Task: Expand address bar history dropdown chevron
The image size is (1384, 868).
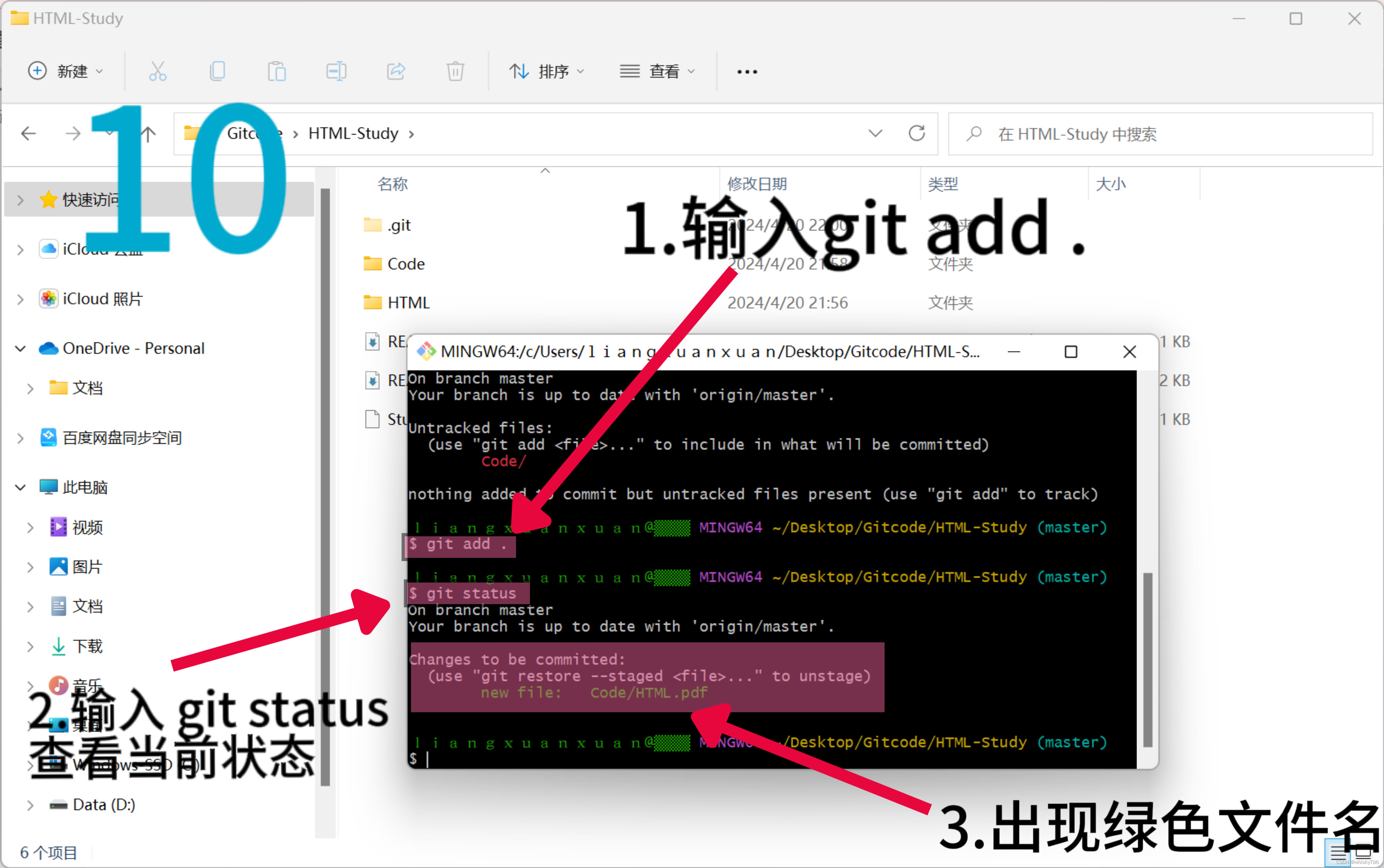Action: tap(875, 134)
